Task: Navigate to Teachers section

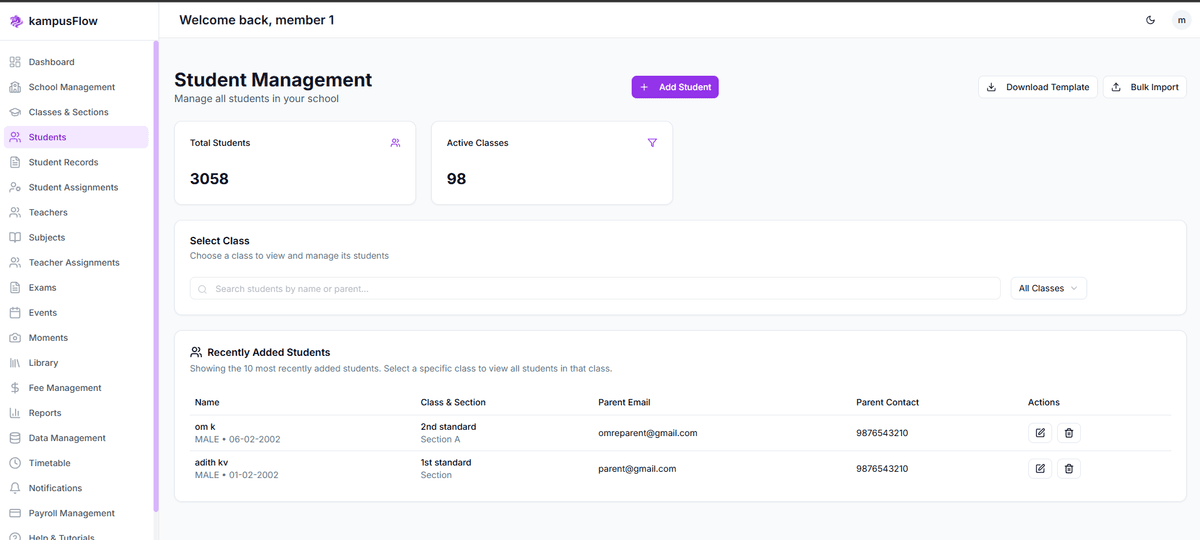Action: pyautogui.click(x=76, y=212)
